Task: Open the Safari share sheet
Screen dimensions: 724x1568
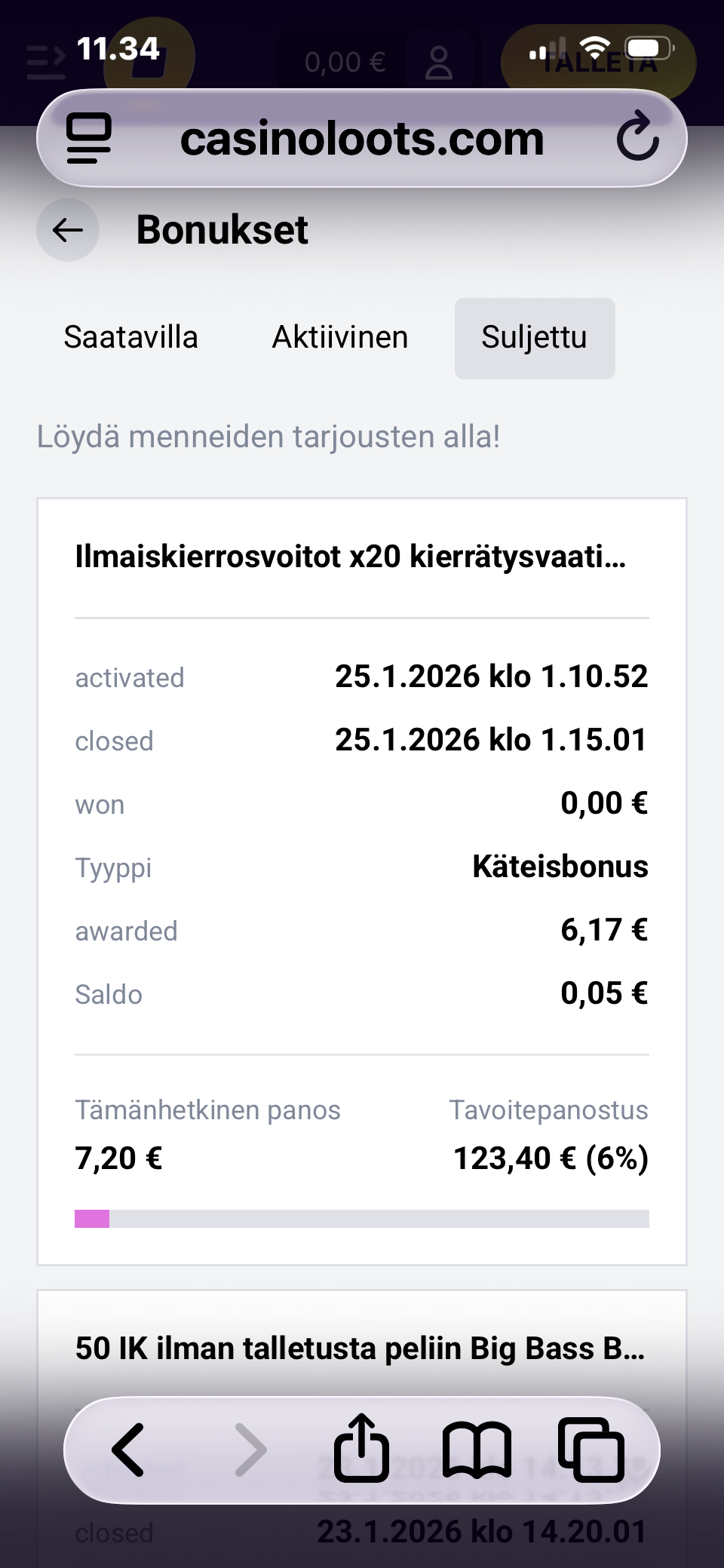Action: [362, 1448]
